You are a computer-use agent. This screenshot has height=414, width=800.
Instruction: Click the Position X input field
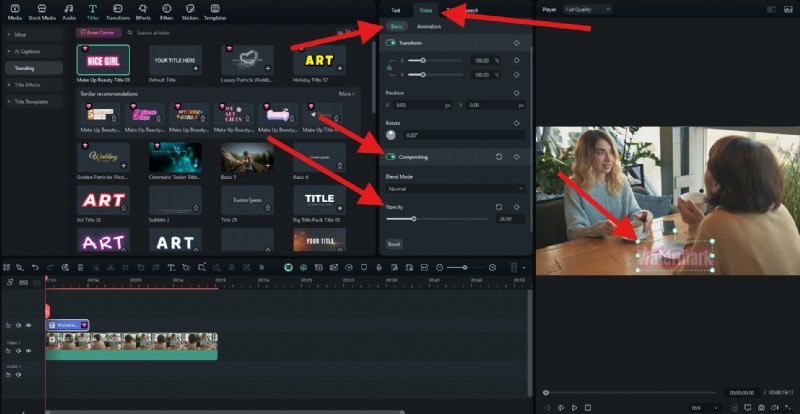(421, 105)
